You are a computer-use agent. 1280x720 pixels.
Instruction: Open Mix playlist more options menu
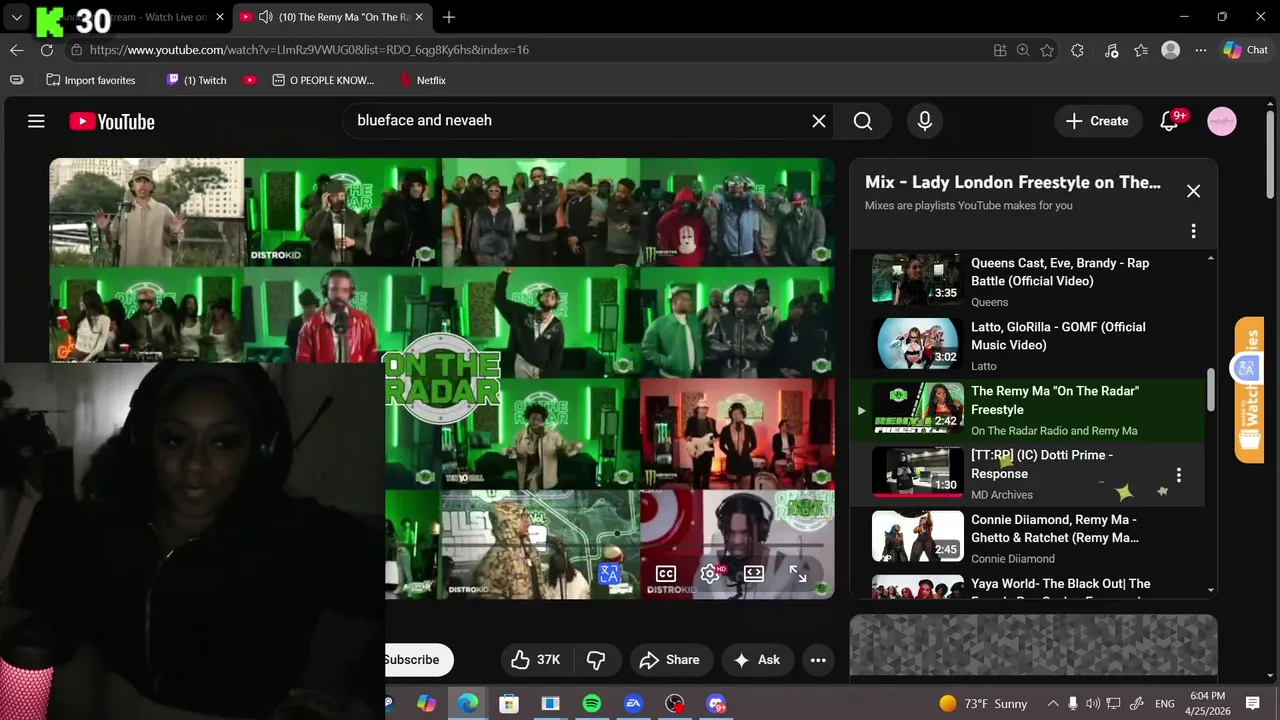(x=1193, y=231)
